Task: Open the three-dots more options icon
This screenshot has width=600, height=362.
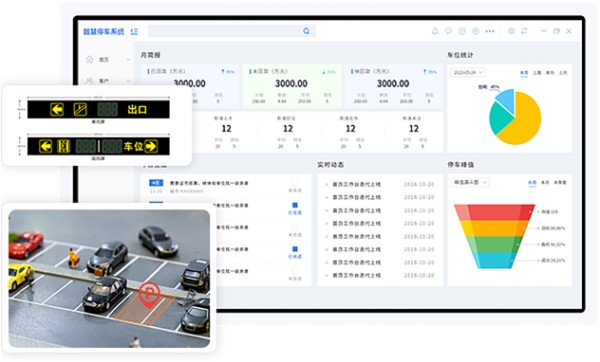Action: [x=490, y=31]
